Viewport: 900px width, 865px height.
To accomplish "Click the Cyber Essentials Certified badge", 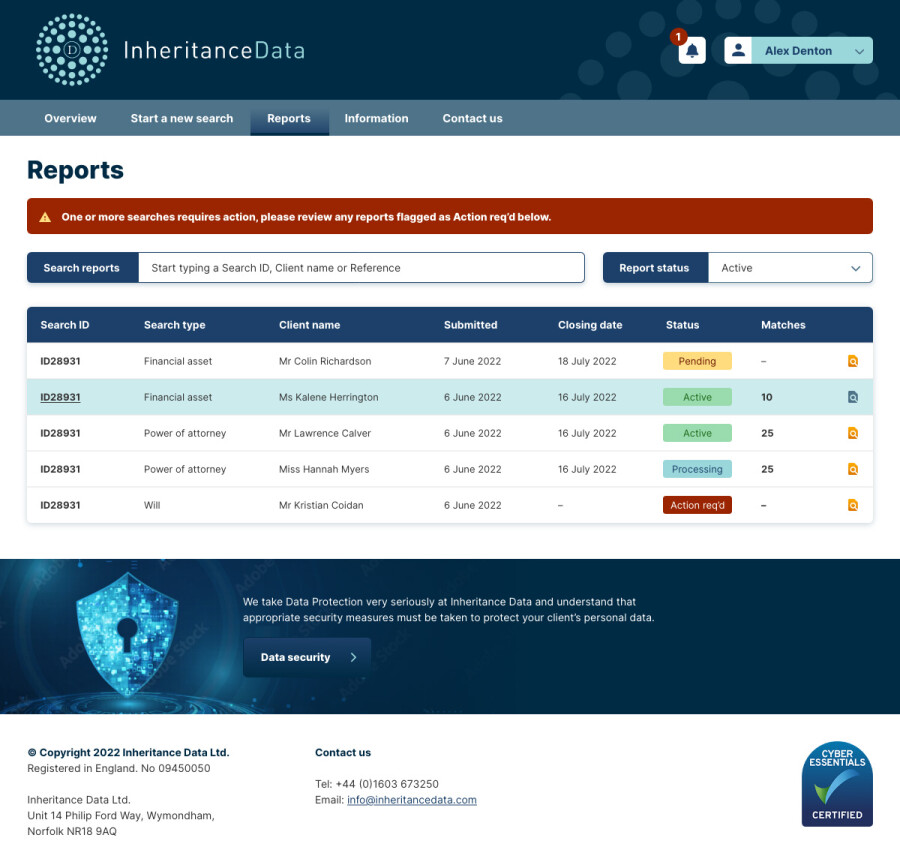I will [x=837, y=784].
